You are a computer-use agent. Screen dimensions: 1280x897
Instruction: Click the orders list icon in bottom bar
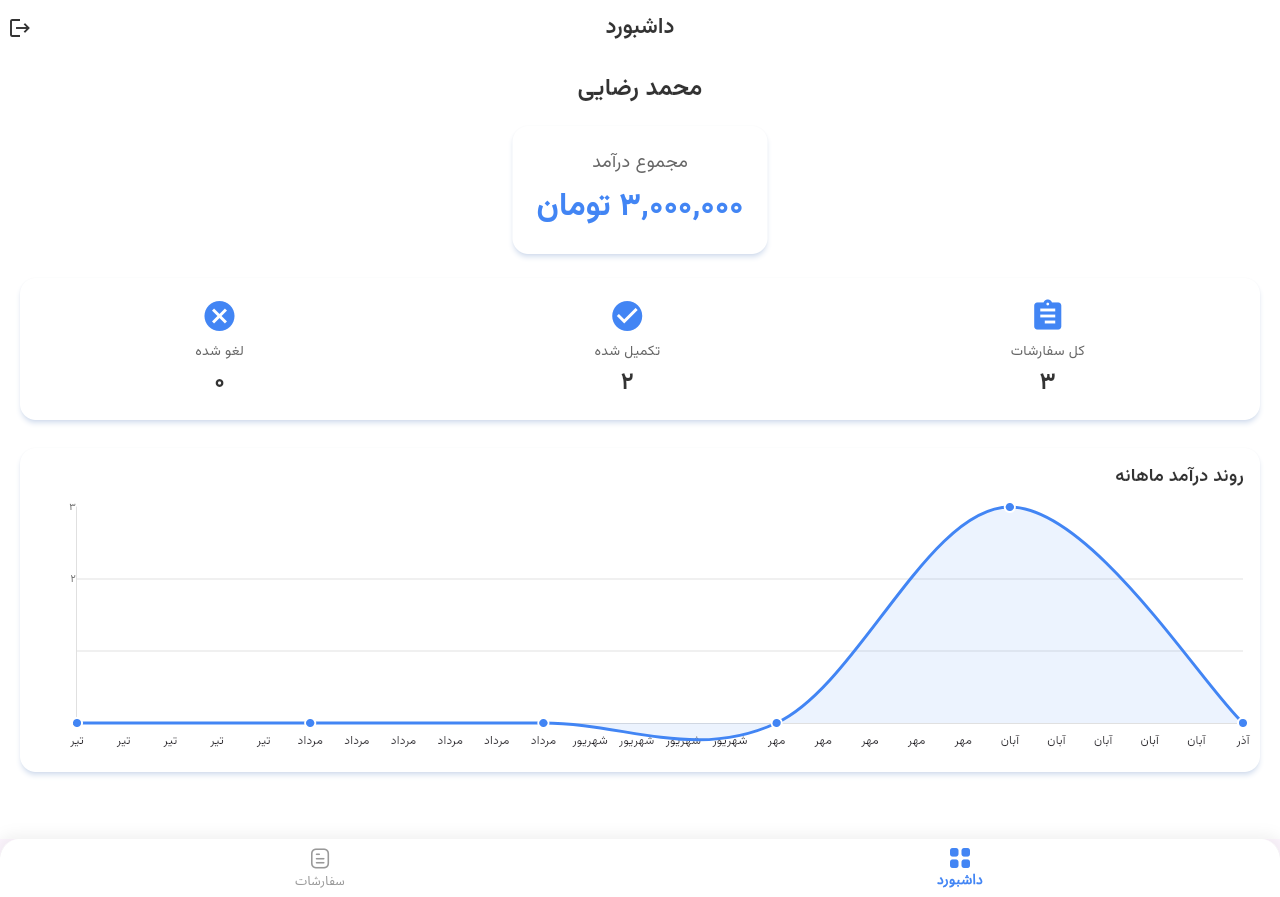(320, 858)
